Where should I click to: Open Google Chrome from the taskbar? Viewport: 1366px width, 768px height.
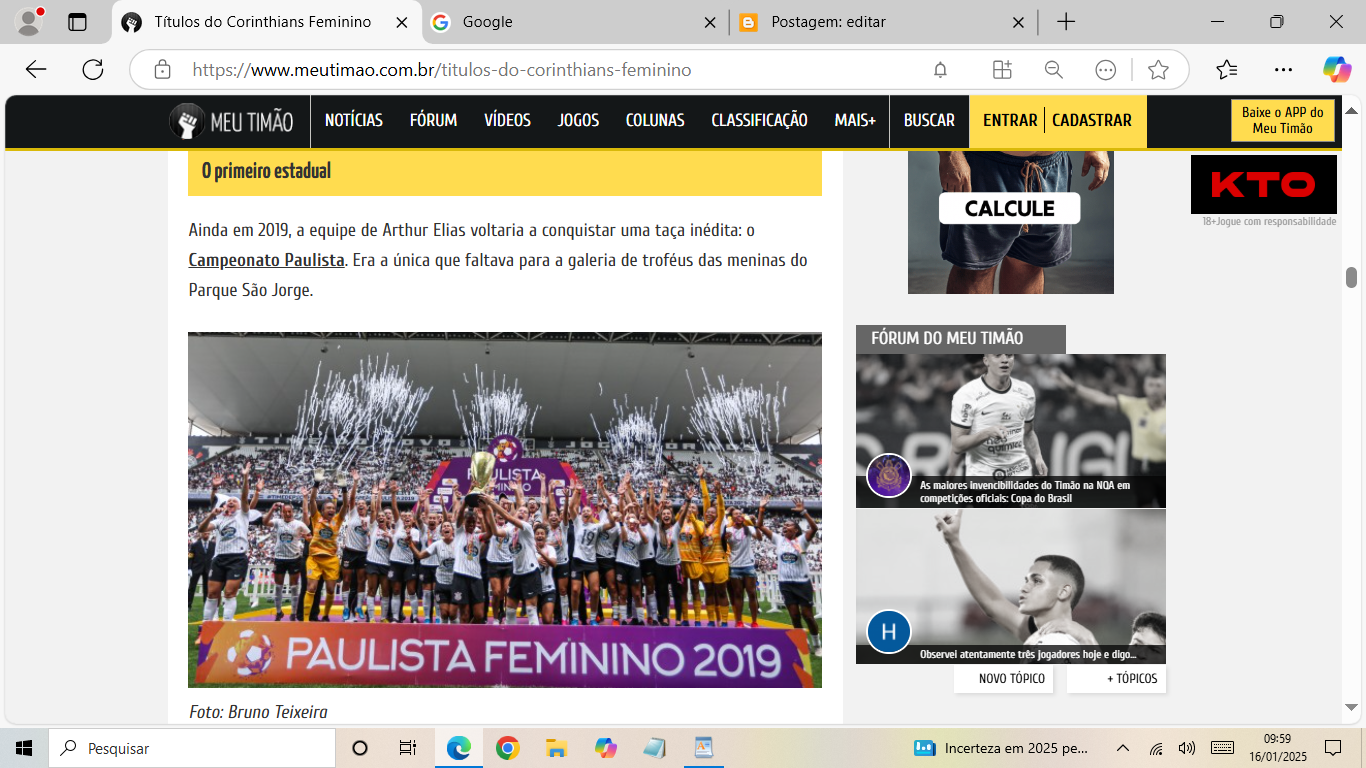pyautogui.click(x=507, y=748)
